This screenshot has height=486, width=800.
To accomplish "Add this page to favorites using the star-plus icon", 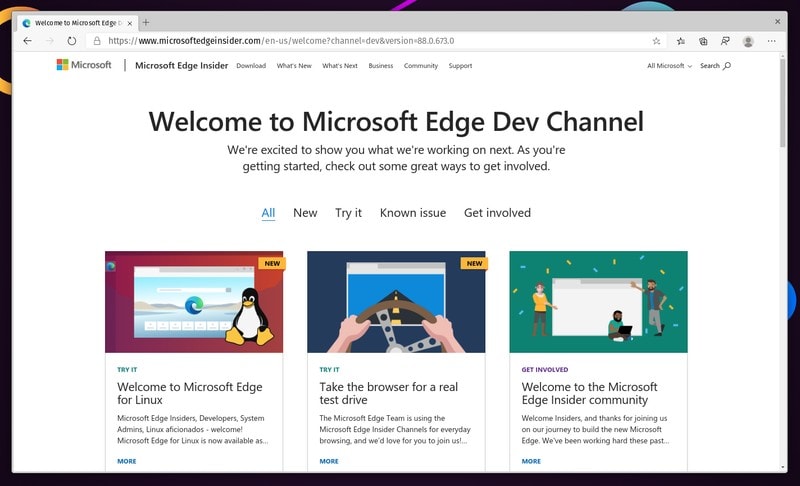I will (x=656, y=41).
